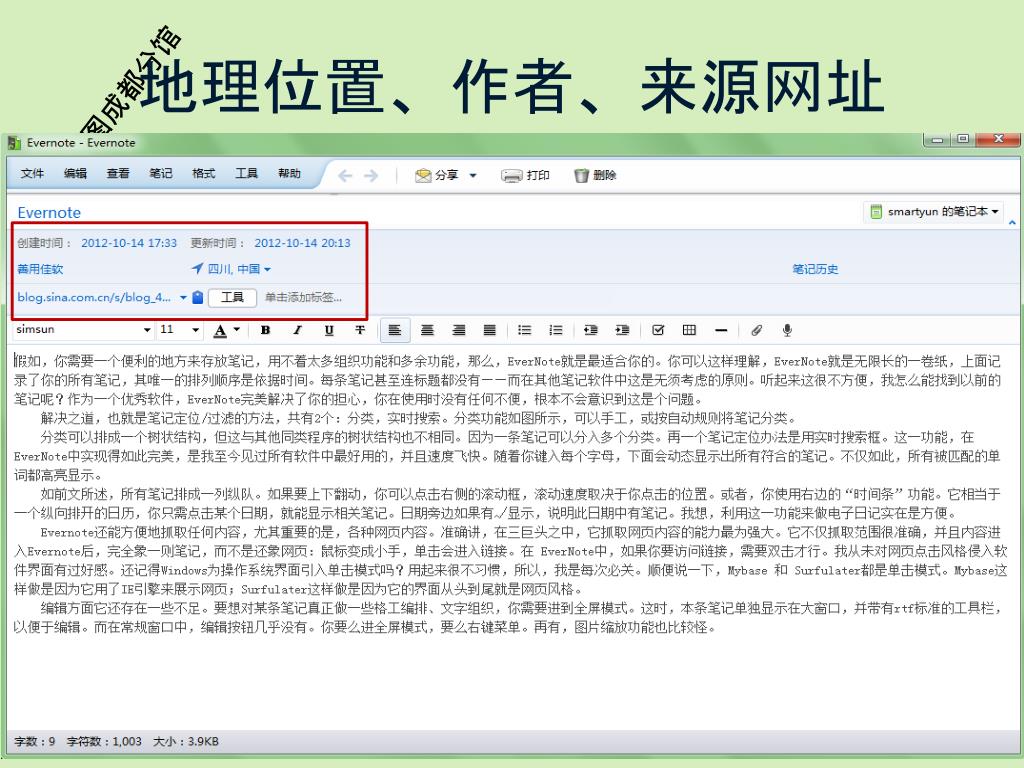The height and width of the screenshot is (768, 1024).
Task: Open the 格式 menu
Action: 204,173
